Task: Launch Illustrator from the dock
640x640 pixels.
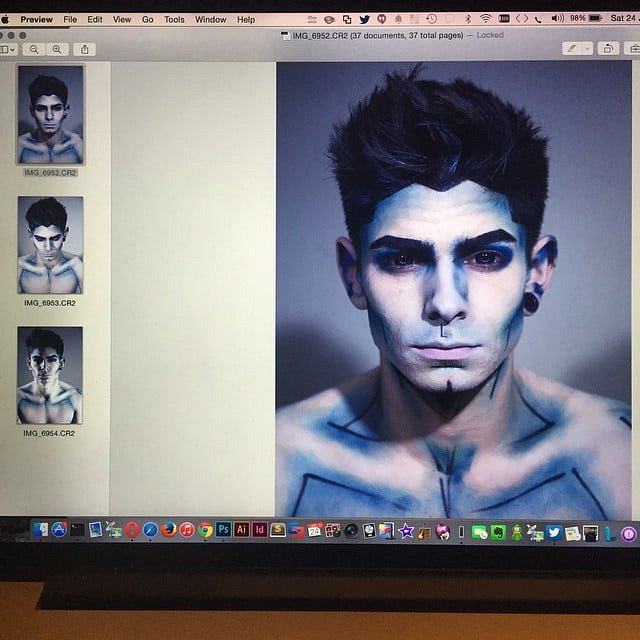Action: pyautogui.click(x=241, y=530)
